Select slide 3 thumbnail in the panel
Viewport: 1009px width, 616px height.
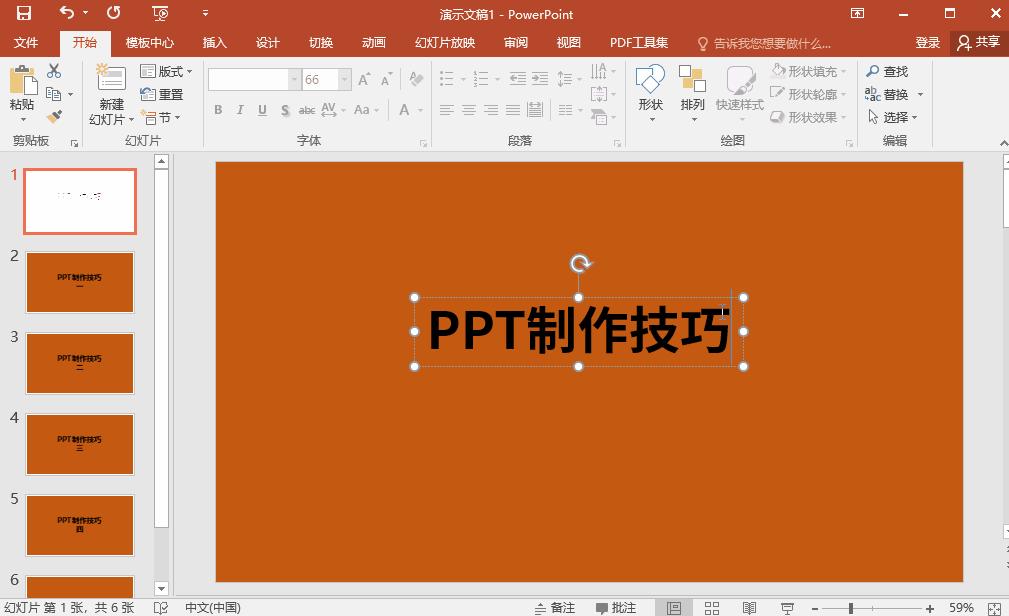tap(80, 363)
